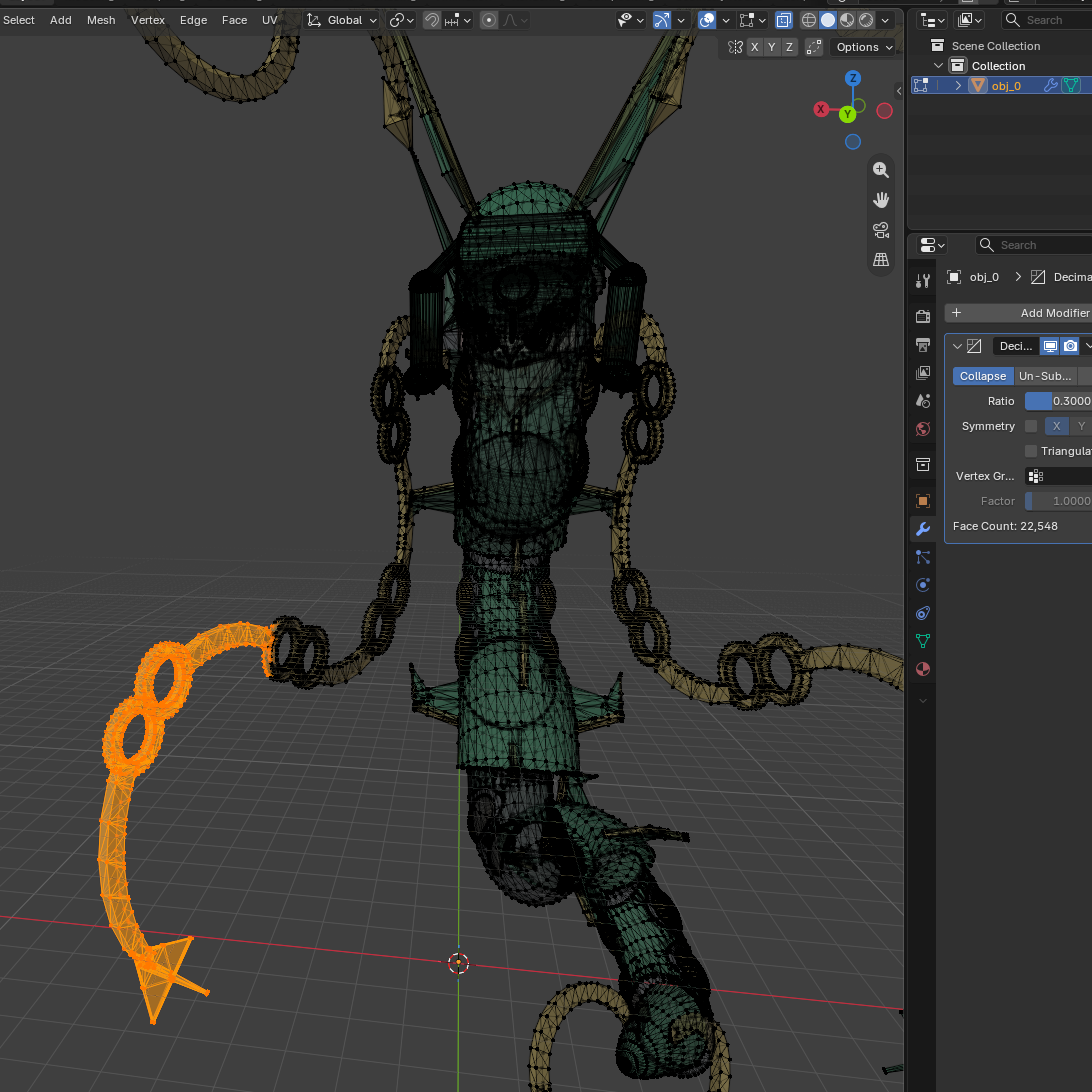1092x1092 pixels.
Task: Select the hand pan view icon
Action: (880, 200)
